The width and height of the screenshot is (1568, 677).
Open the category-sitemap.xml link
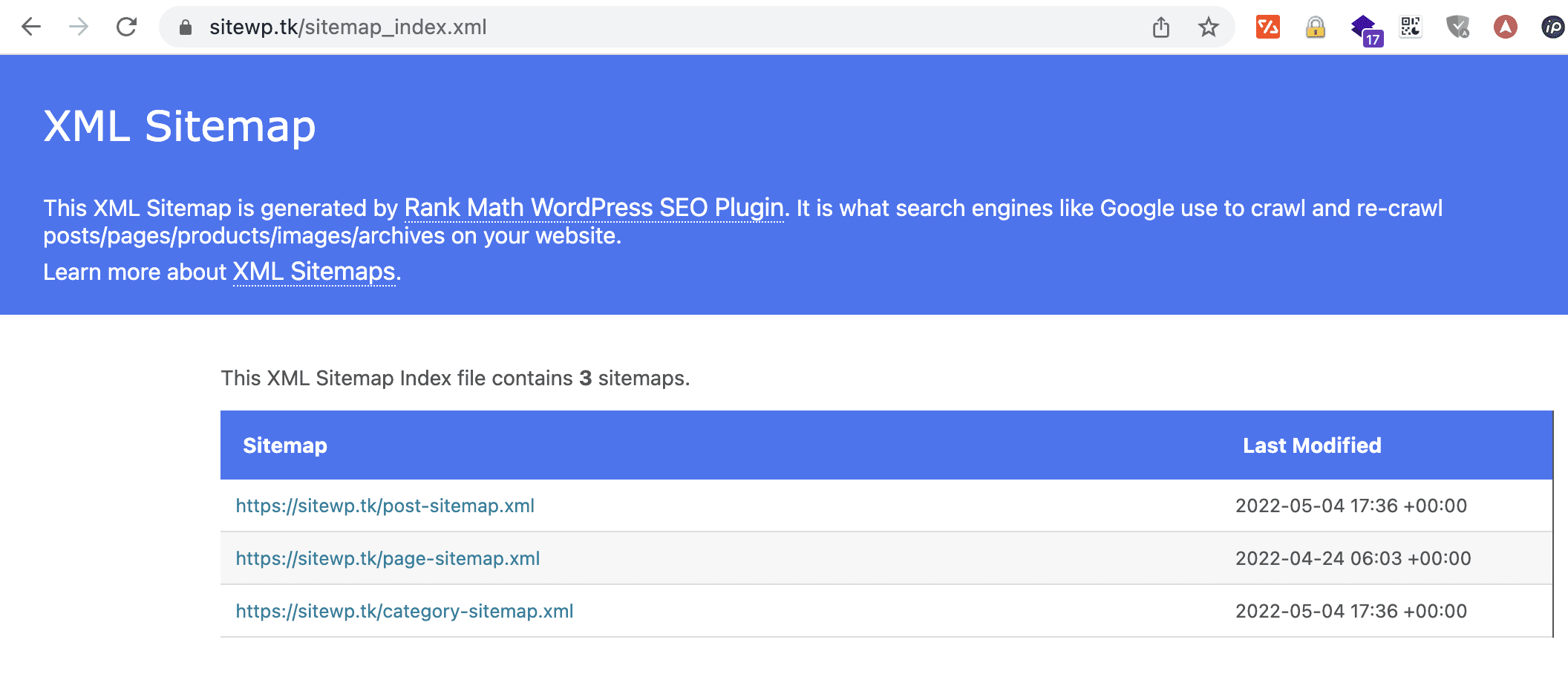pos(405,611)
